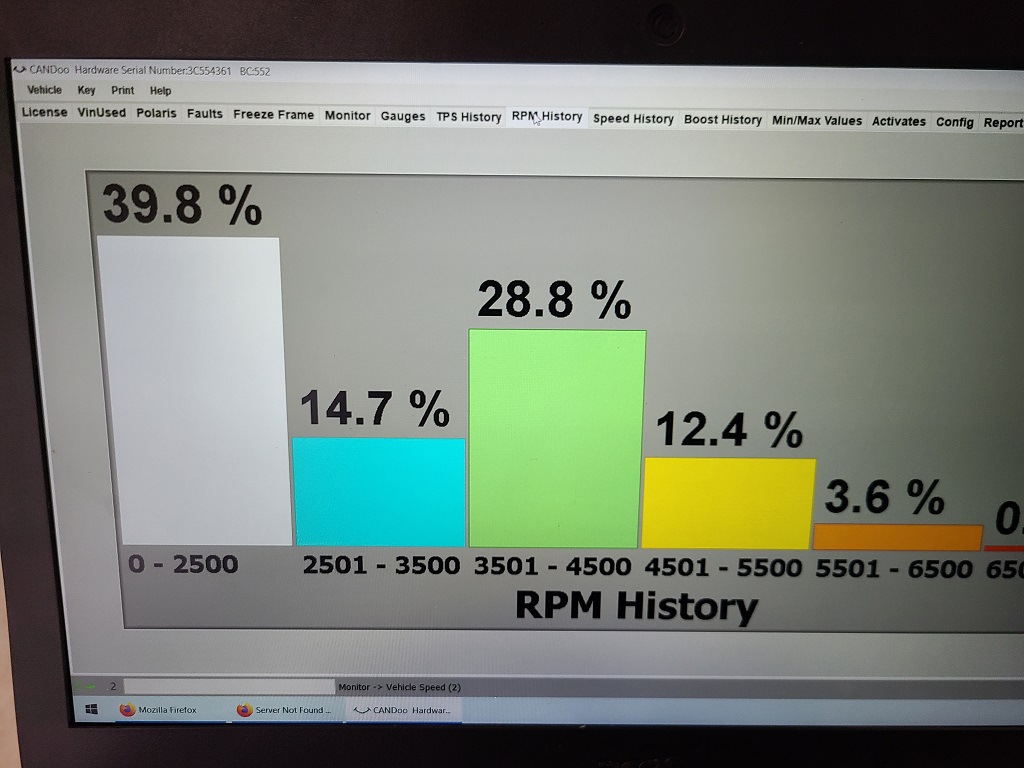Open the Mozilla Firefox taskbar item
The image size is (1024, 768).
[159, 709]
